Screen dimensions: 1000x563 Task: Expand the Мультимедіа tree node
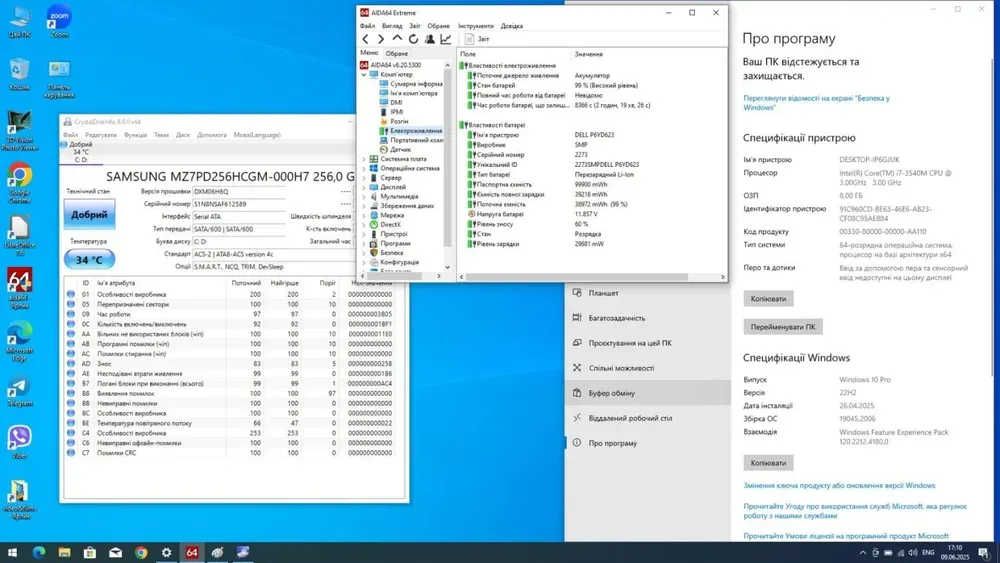(363, 197)
